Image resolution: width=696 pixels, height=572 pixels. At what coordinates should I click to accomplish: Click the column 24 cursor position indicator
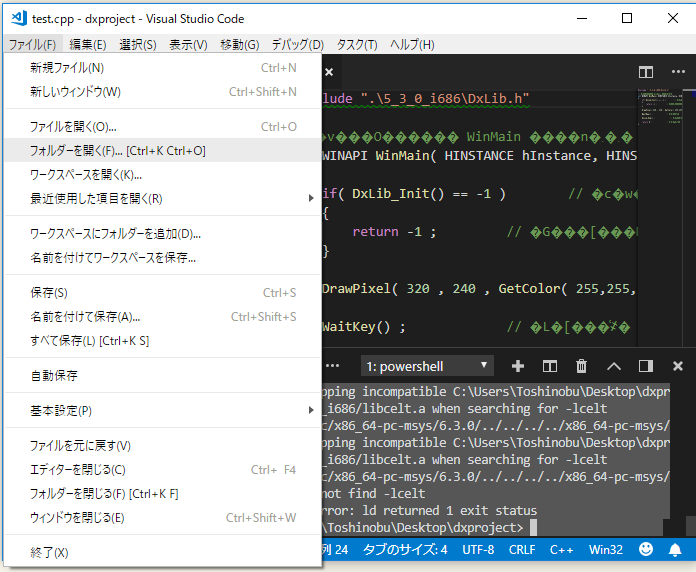pos(336,549)
